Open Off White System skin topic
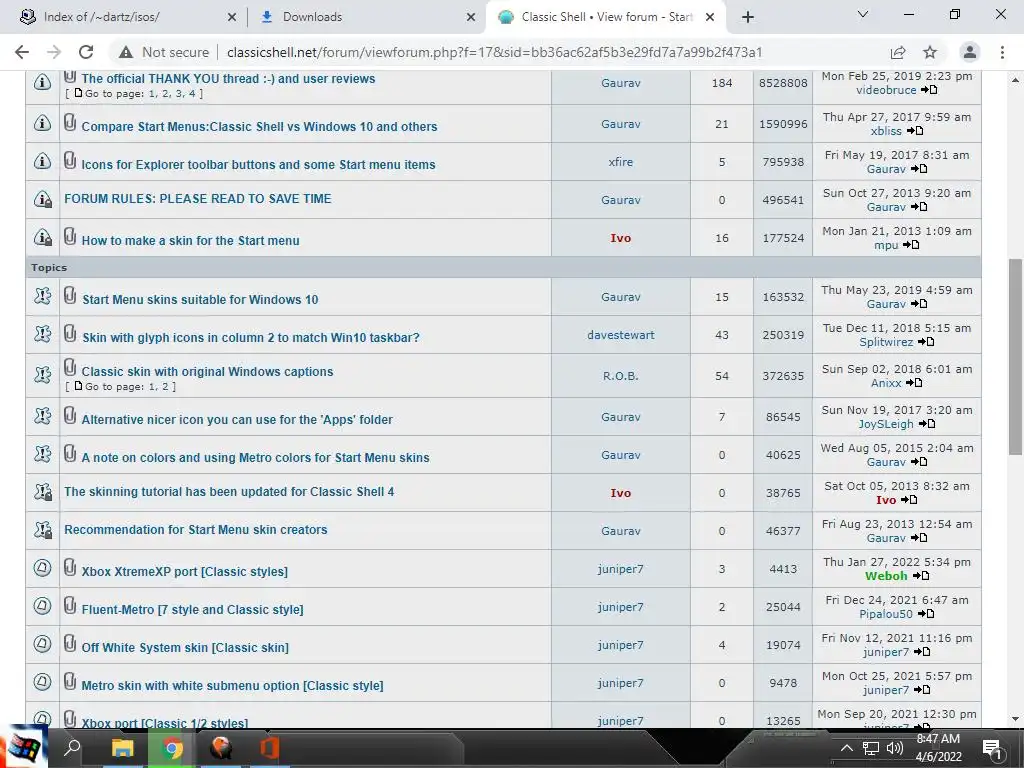 click(x=185, y=648)
